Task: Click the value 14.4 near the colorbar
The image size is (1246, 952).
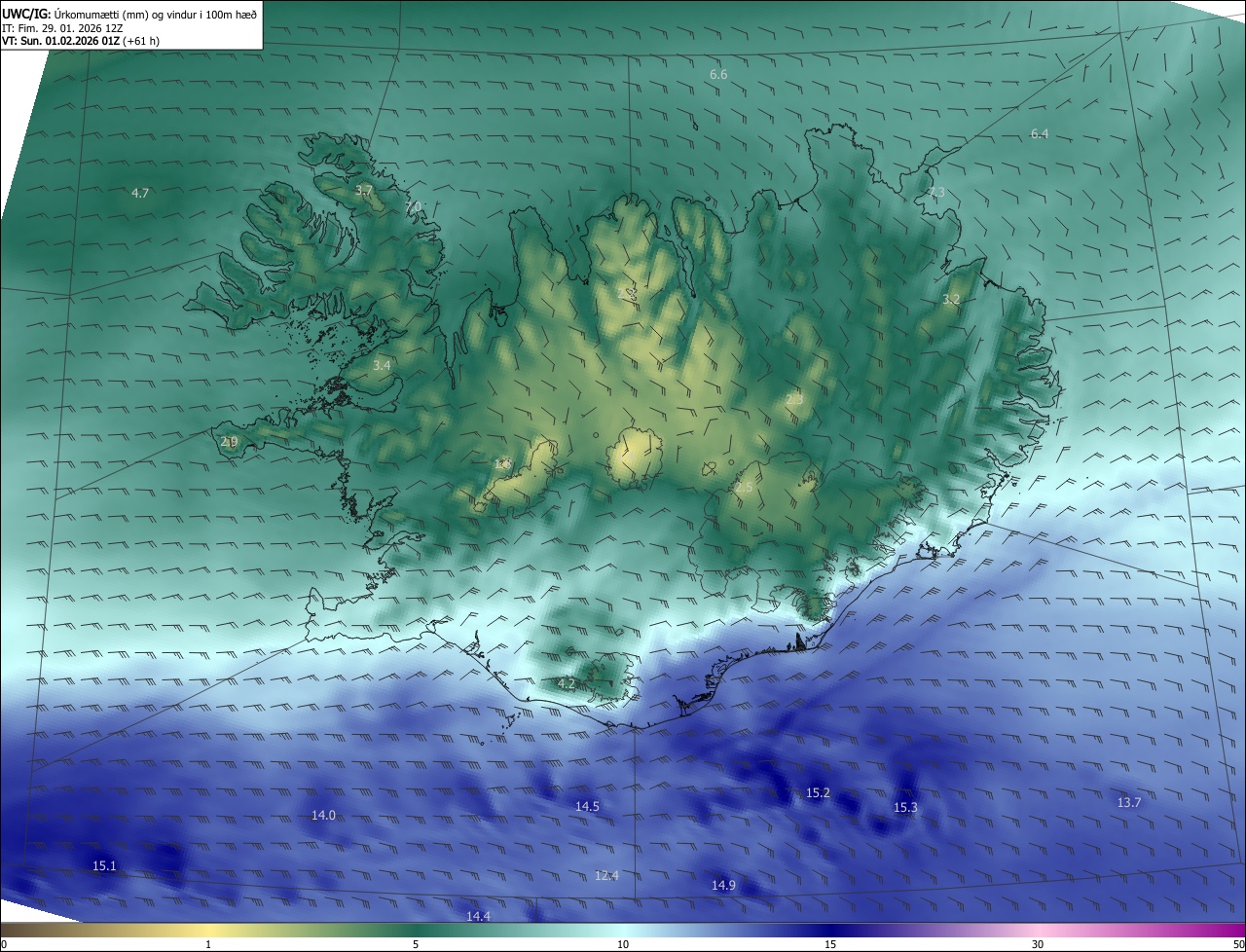Action: [478, 916]
